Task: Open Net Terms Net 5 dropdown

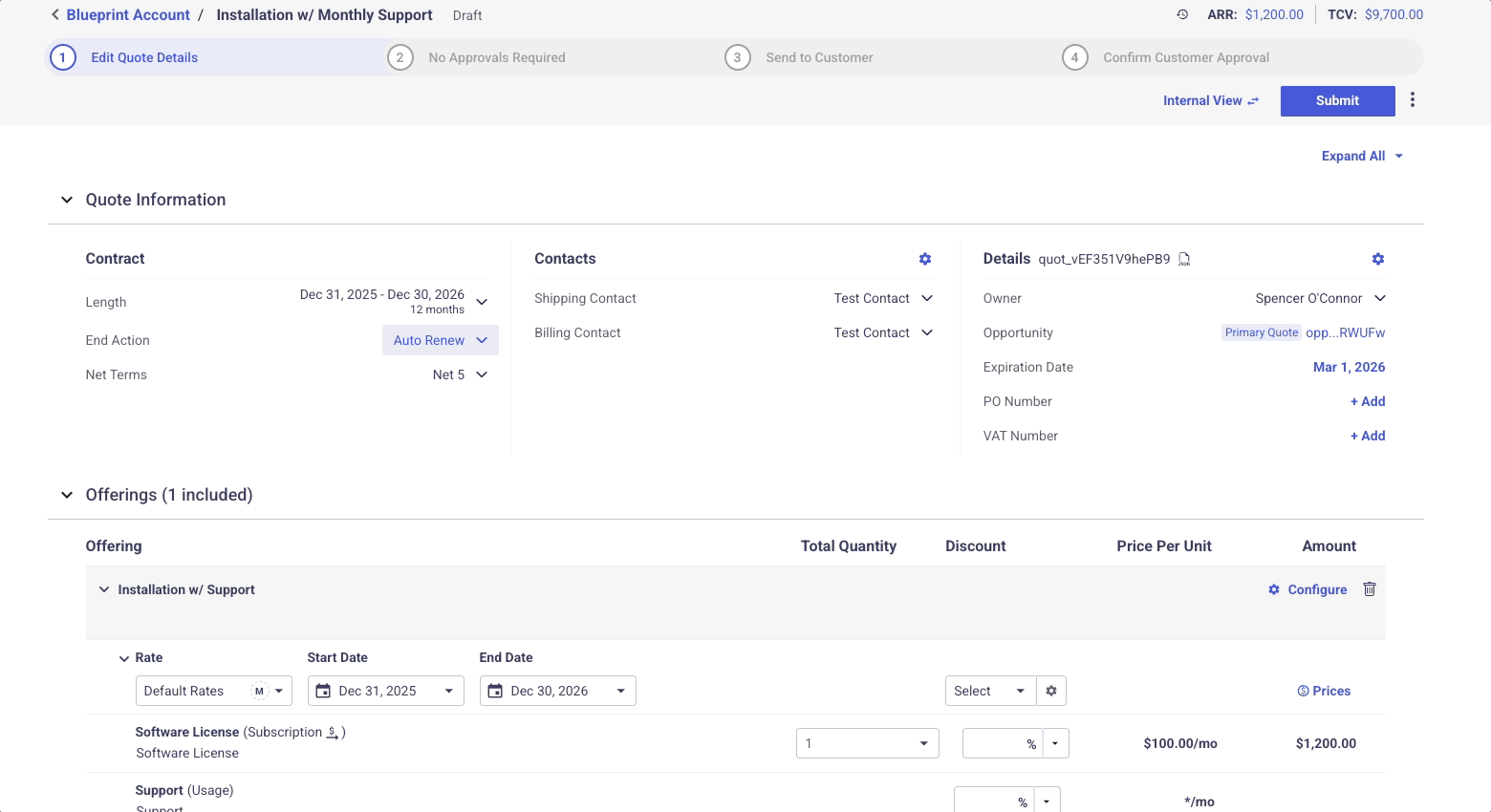Action: coord(461,374)
